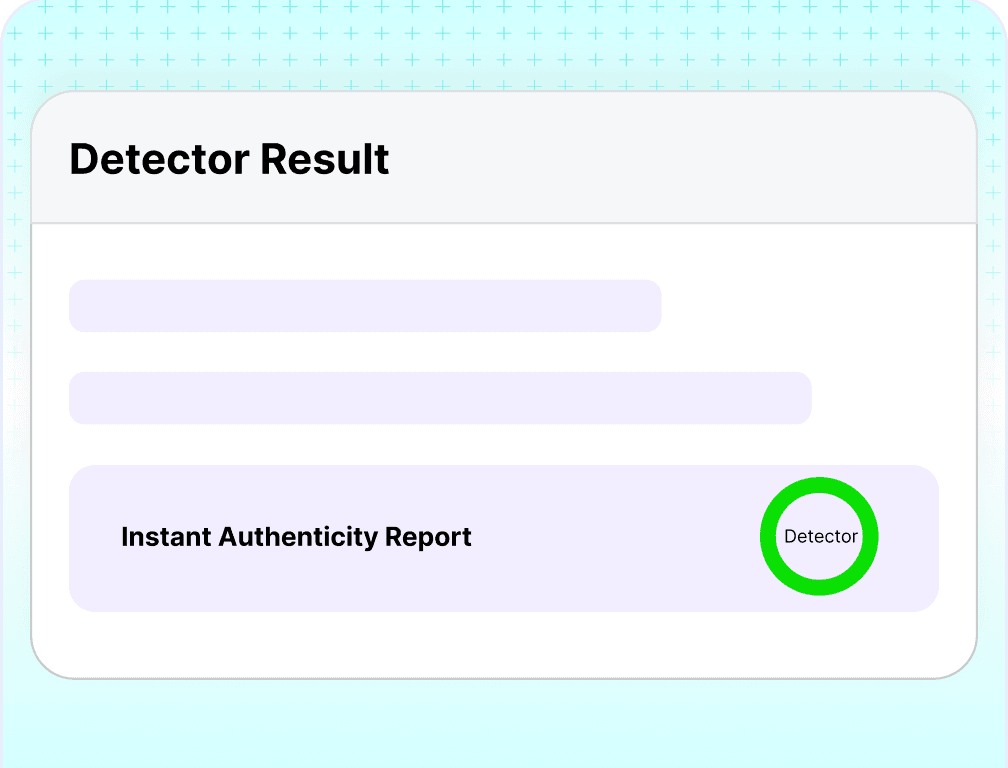Click the word Report in report row
The height and width of the screenshot is (768, 1008).
(428, 538)
